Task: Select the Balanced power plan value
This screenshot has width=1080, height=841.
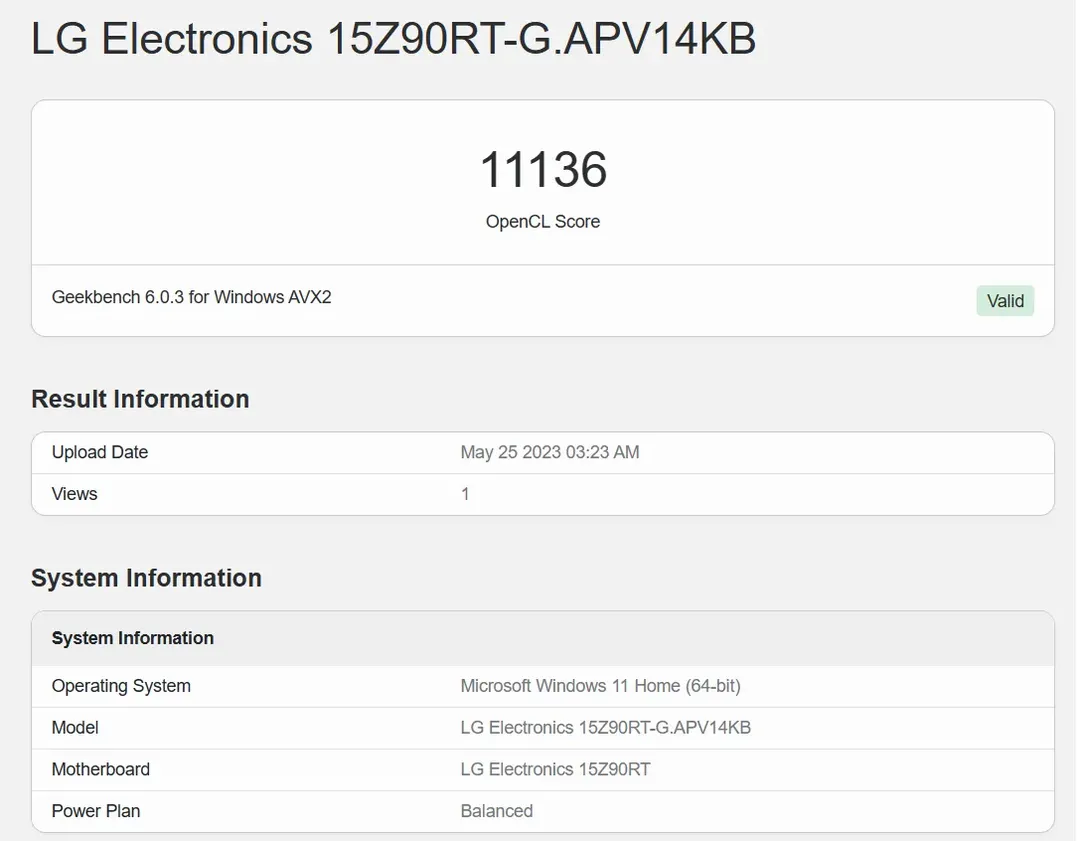Action: click(496, 811)
